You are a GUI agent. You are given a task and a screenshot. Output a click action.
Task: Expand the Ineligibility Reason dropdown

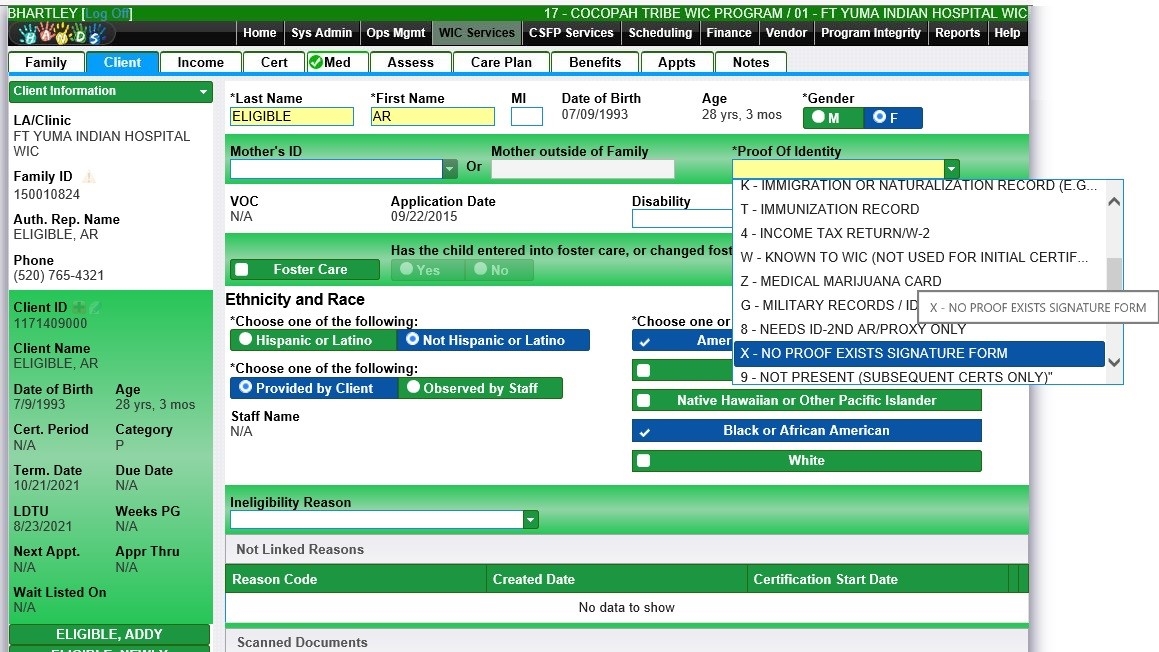coord(531,520)
